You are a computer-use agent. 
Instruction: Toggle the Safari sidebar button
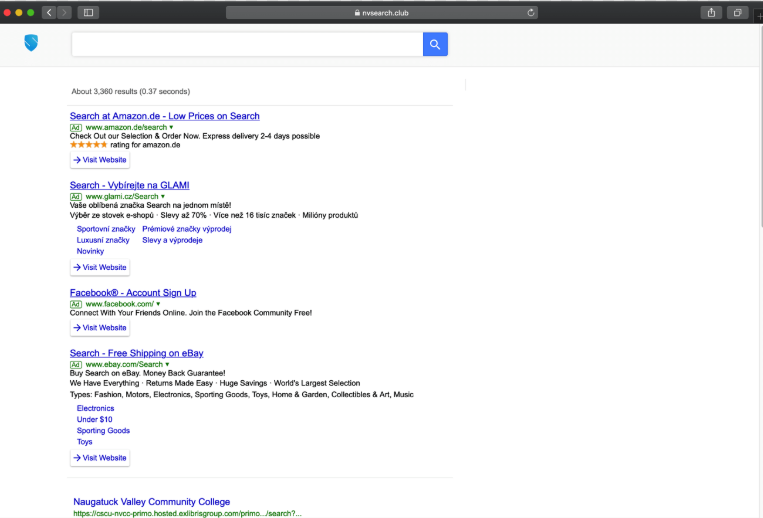tap(88, 13)
